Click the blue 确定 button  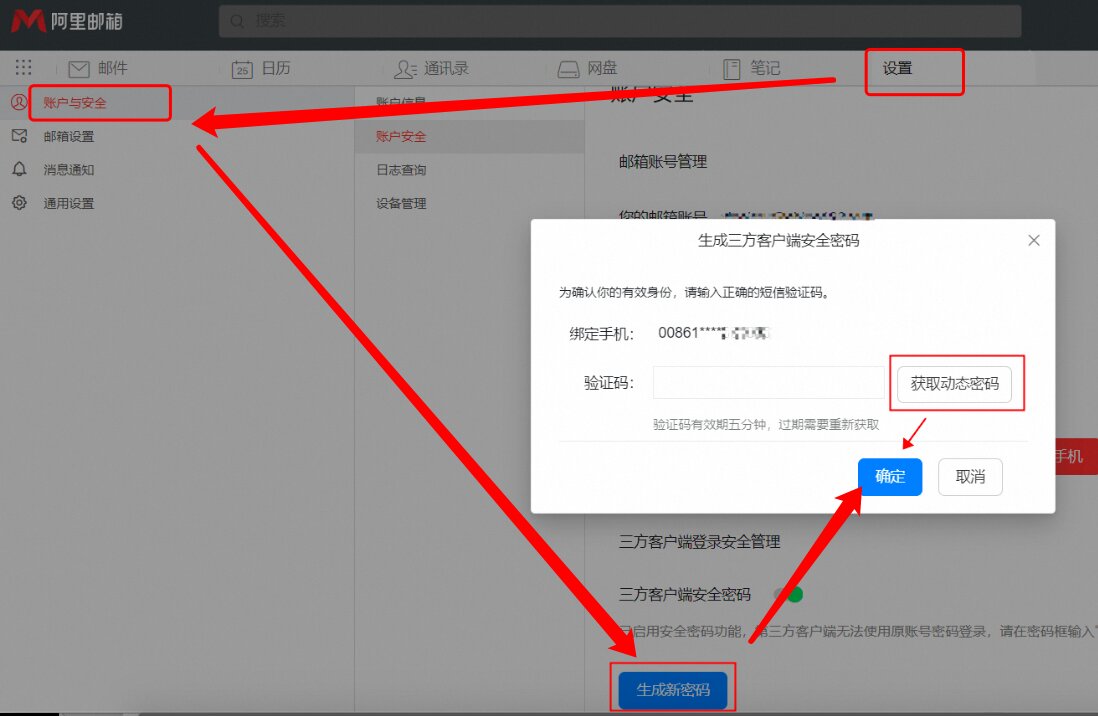click(x=890, y=477)
